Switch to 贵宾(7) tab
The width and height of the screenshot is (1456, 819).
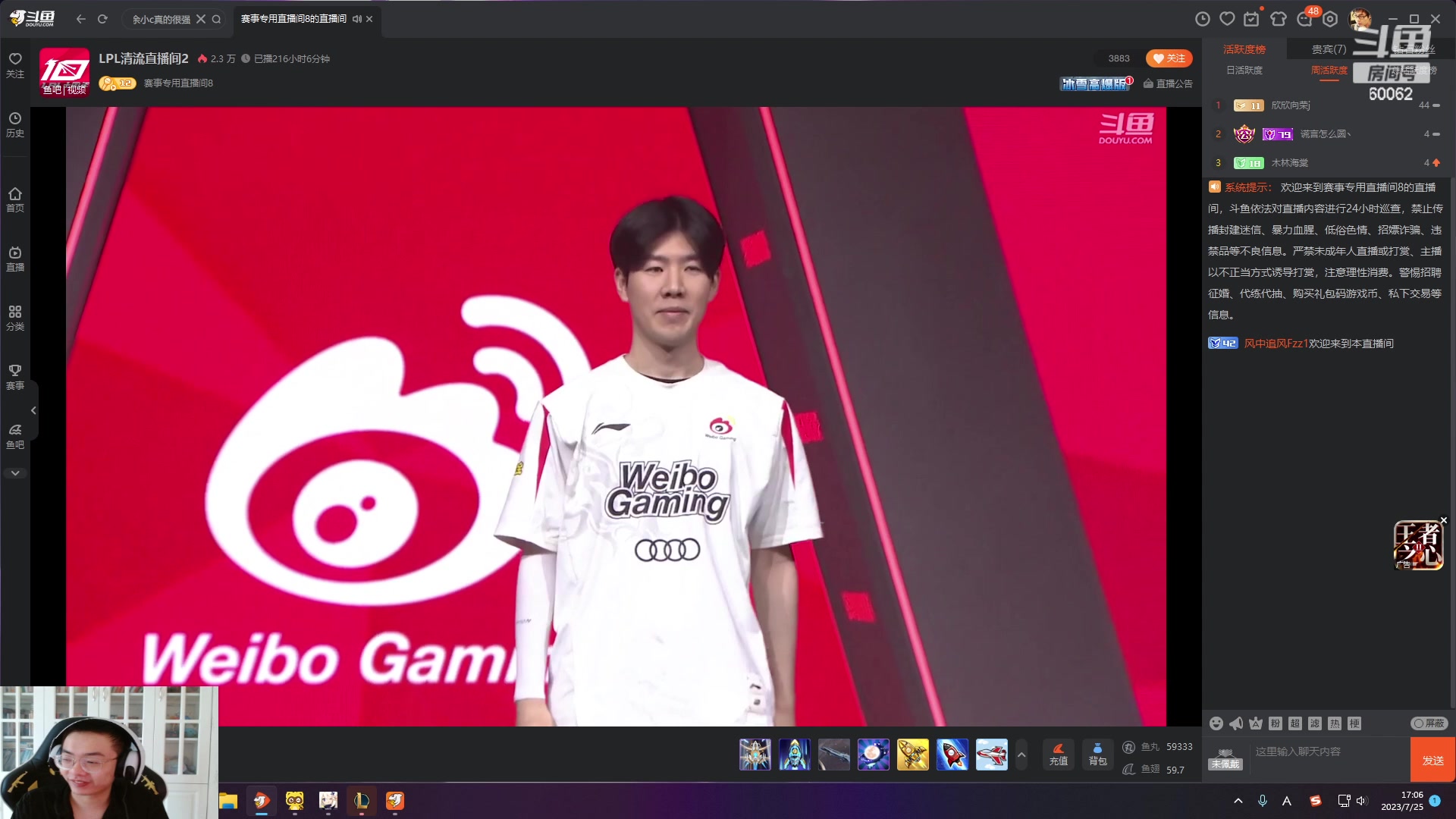(x=1329, y=49)
